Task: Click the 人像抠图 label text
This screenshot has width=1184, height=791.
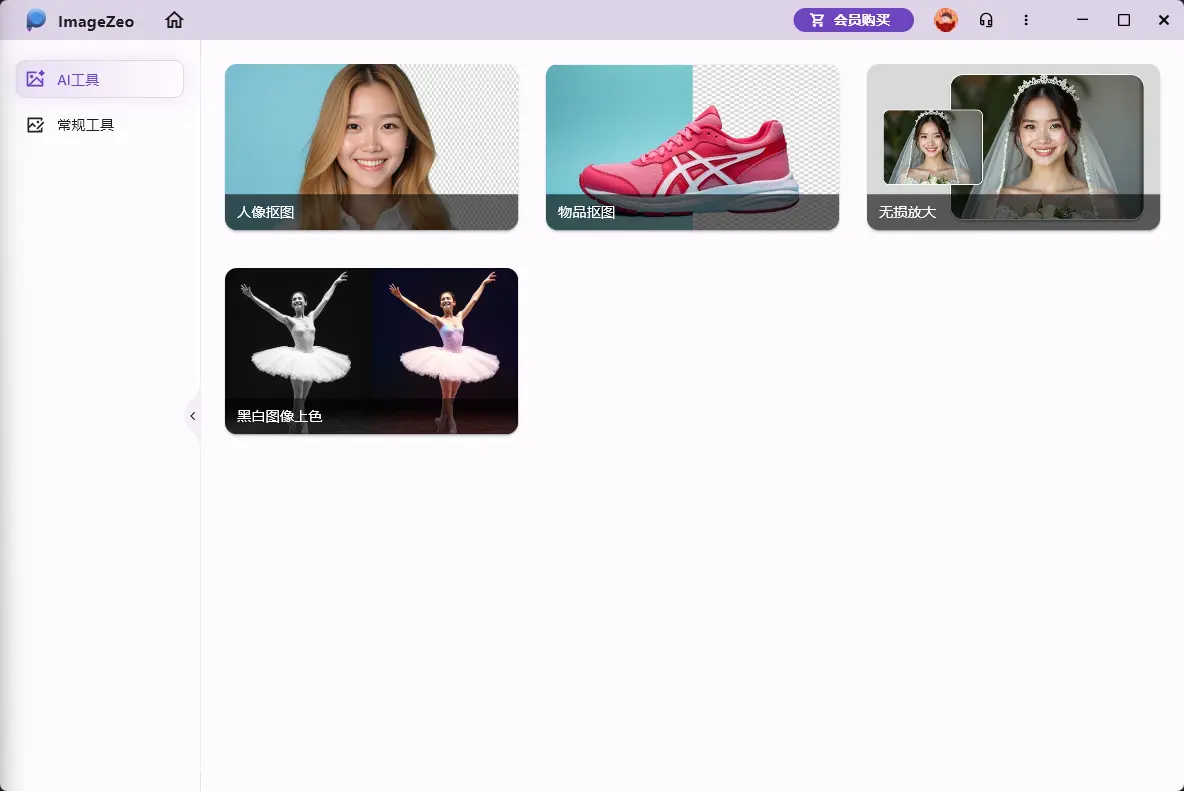Action: [266, 212]
